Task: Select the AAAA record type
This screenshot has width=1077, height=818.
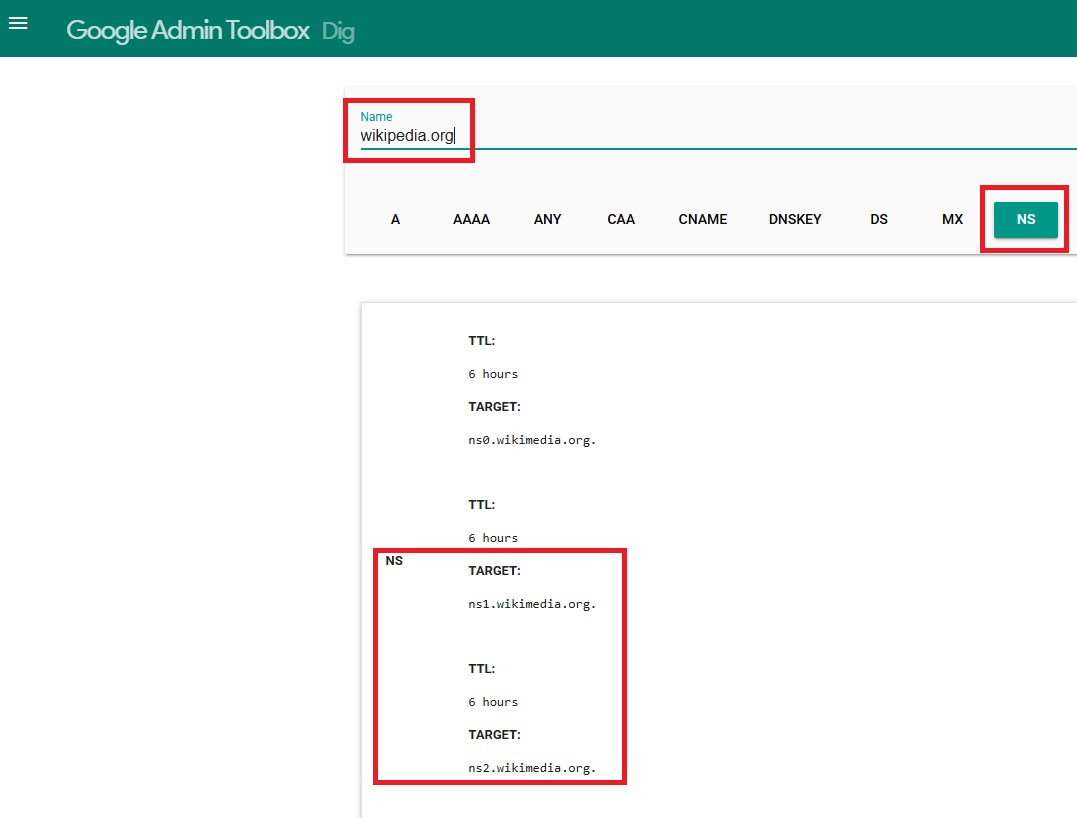Action: 471,219
